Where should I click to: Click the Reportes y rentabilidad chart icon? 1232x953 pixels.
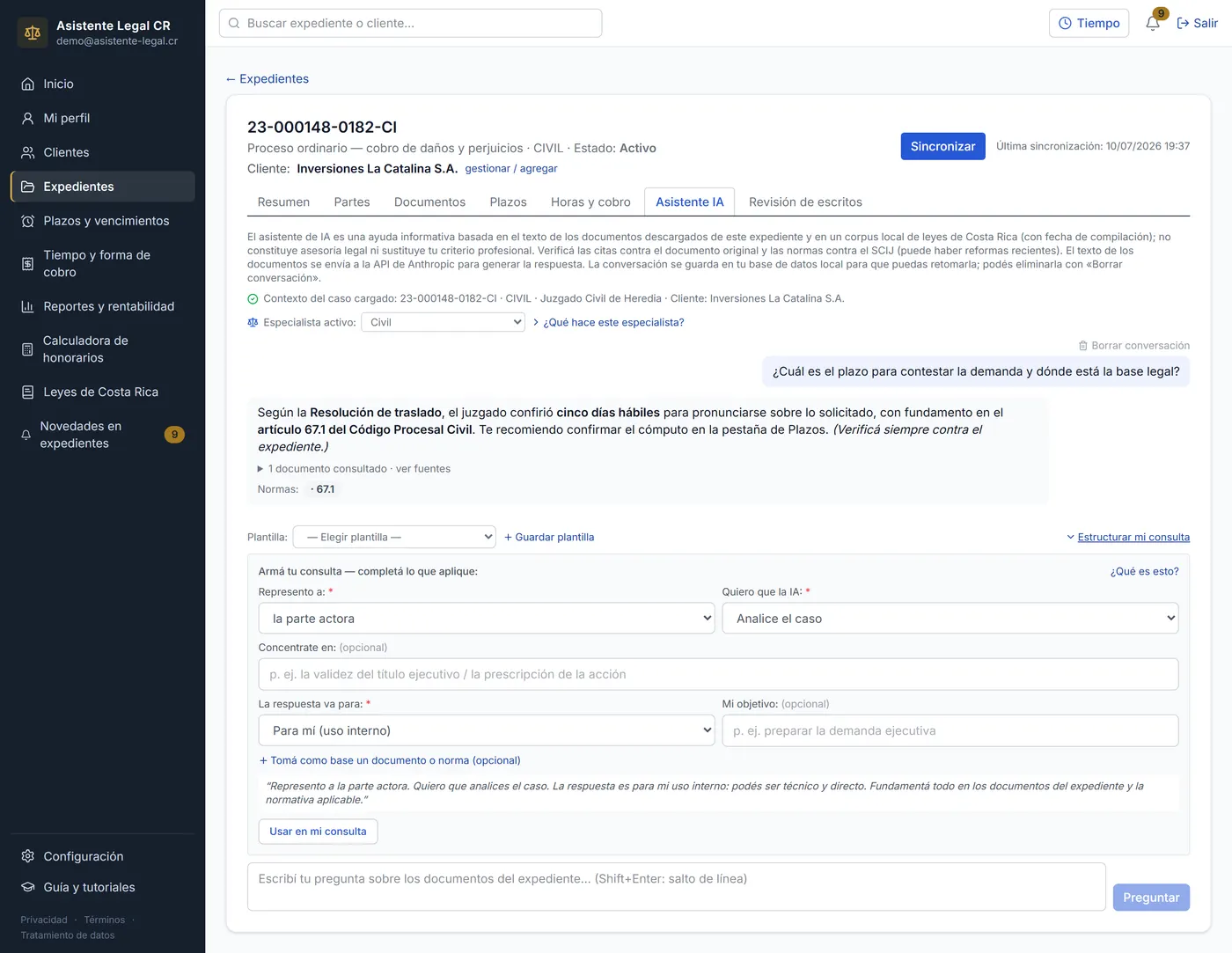[x=27, y=307]
